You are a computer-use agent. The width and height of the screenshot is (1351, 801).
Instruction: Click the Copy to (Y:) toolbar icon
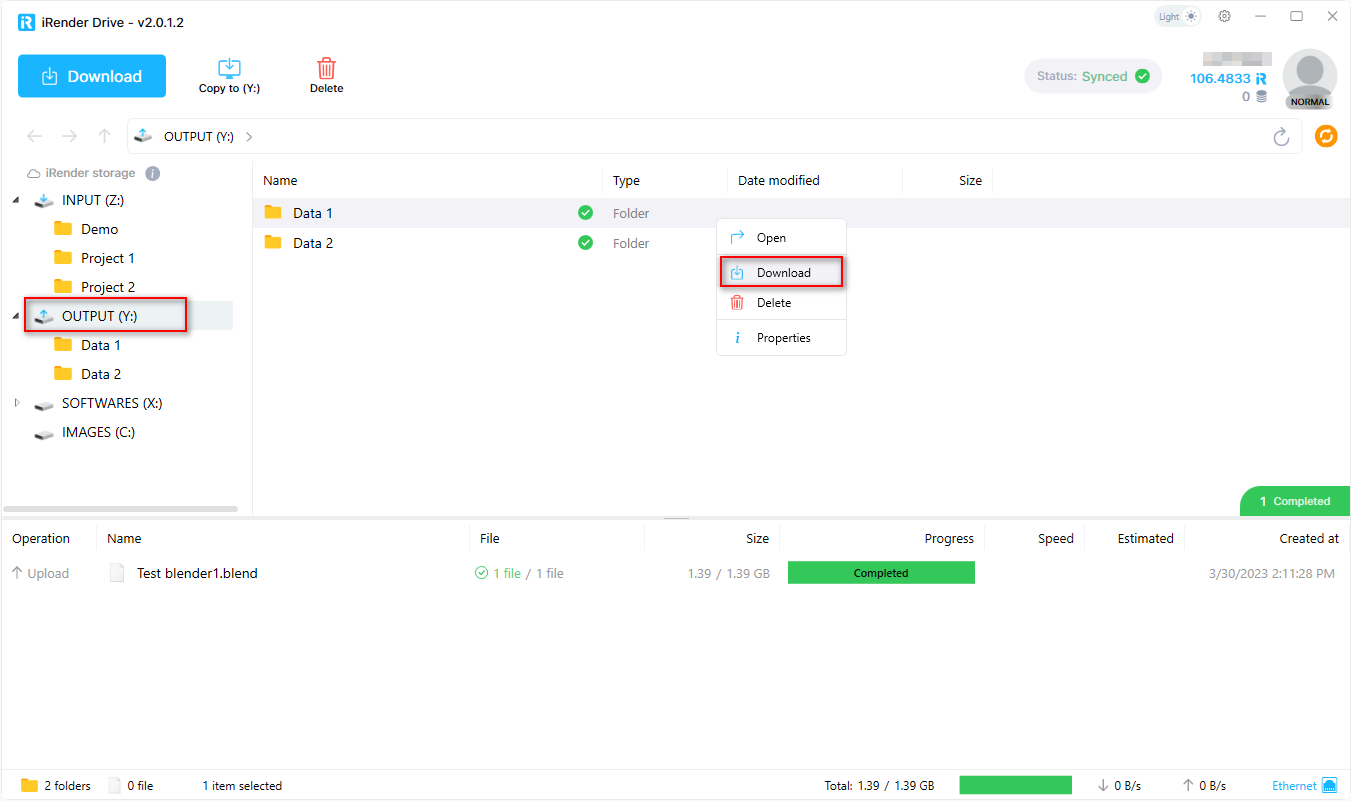tap(229, 69)
